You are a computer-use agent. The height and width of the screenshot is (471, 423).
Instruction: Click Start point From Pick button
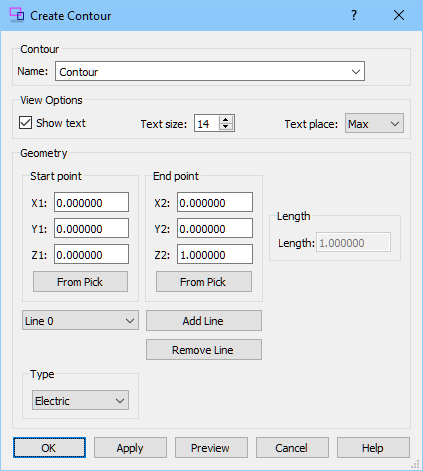[x=80, y=282]
